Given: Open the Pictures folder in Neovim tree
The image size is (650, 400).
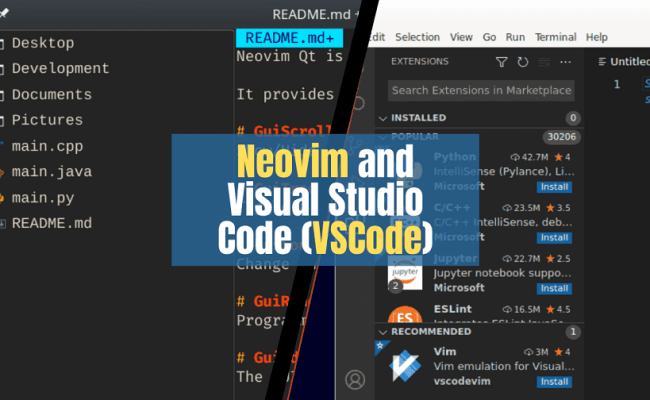Looking at the screenshot, I should [x=47, y=120].
